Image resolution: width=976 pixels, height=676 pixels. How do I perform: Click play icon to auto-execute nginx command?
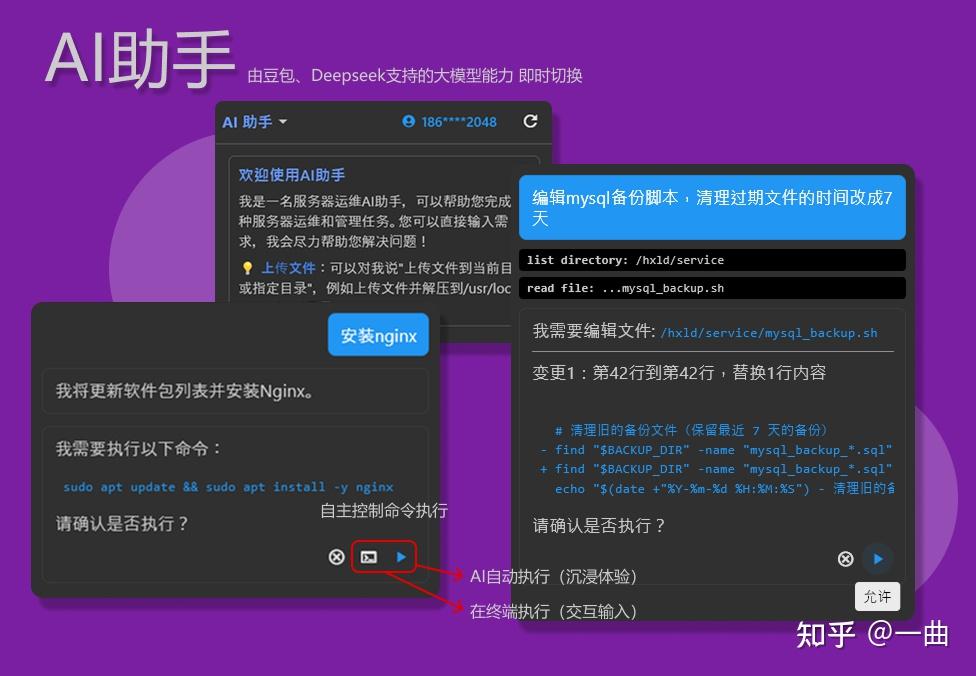point(401,557)
